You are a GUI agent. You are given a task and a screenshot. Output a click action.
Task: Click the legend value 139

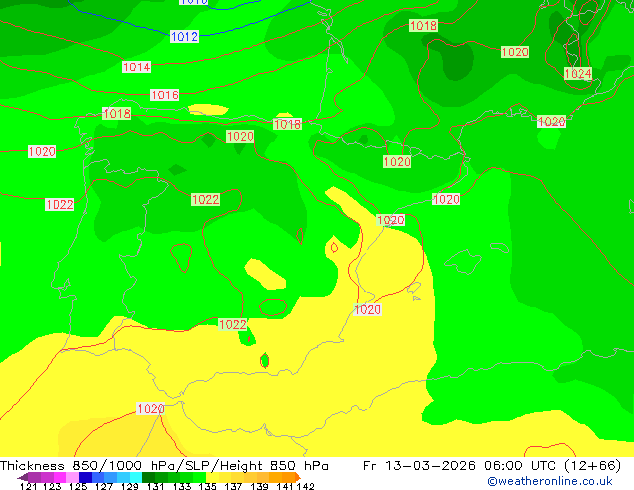tap(259, 486)
